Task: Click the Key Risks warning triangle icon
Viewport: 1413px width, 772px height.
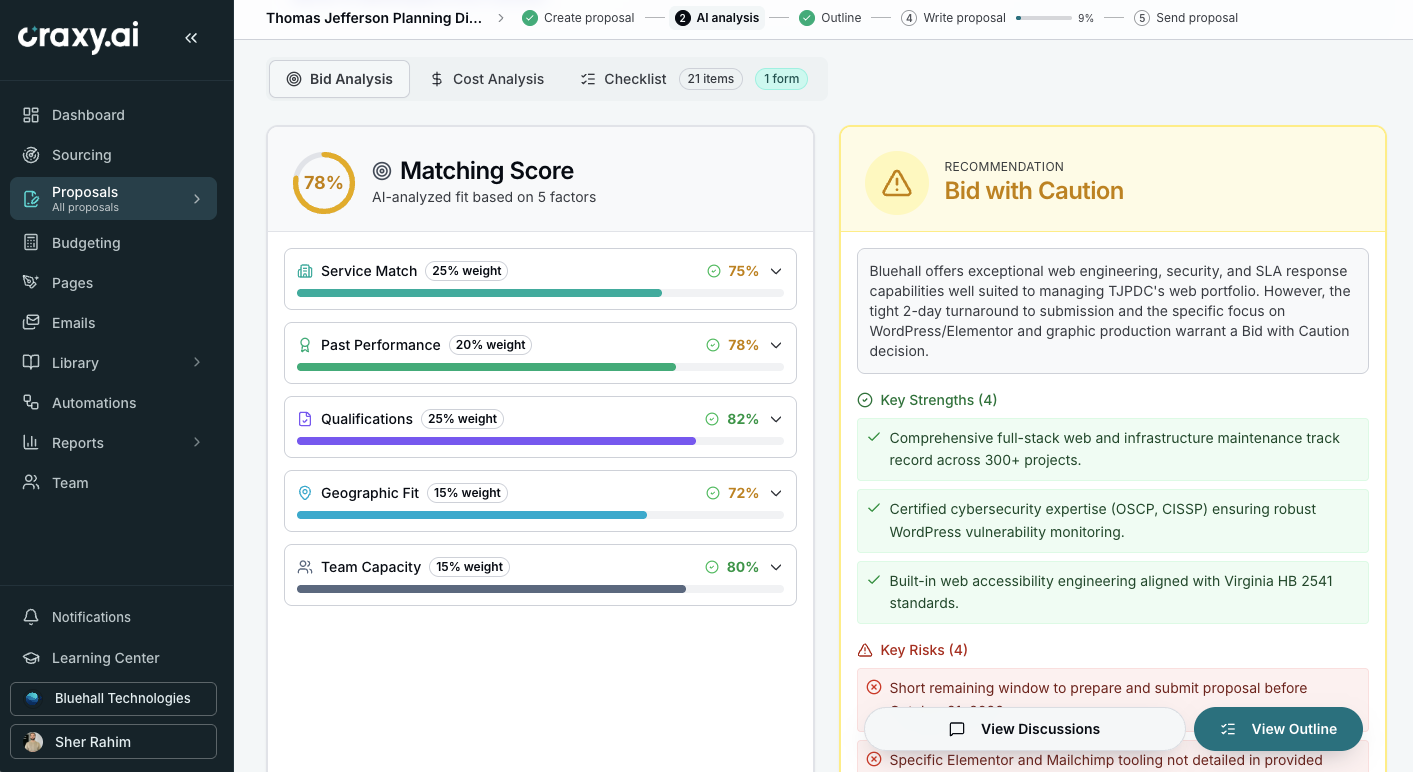Action: coord(865,650)
